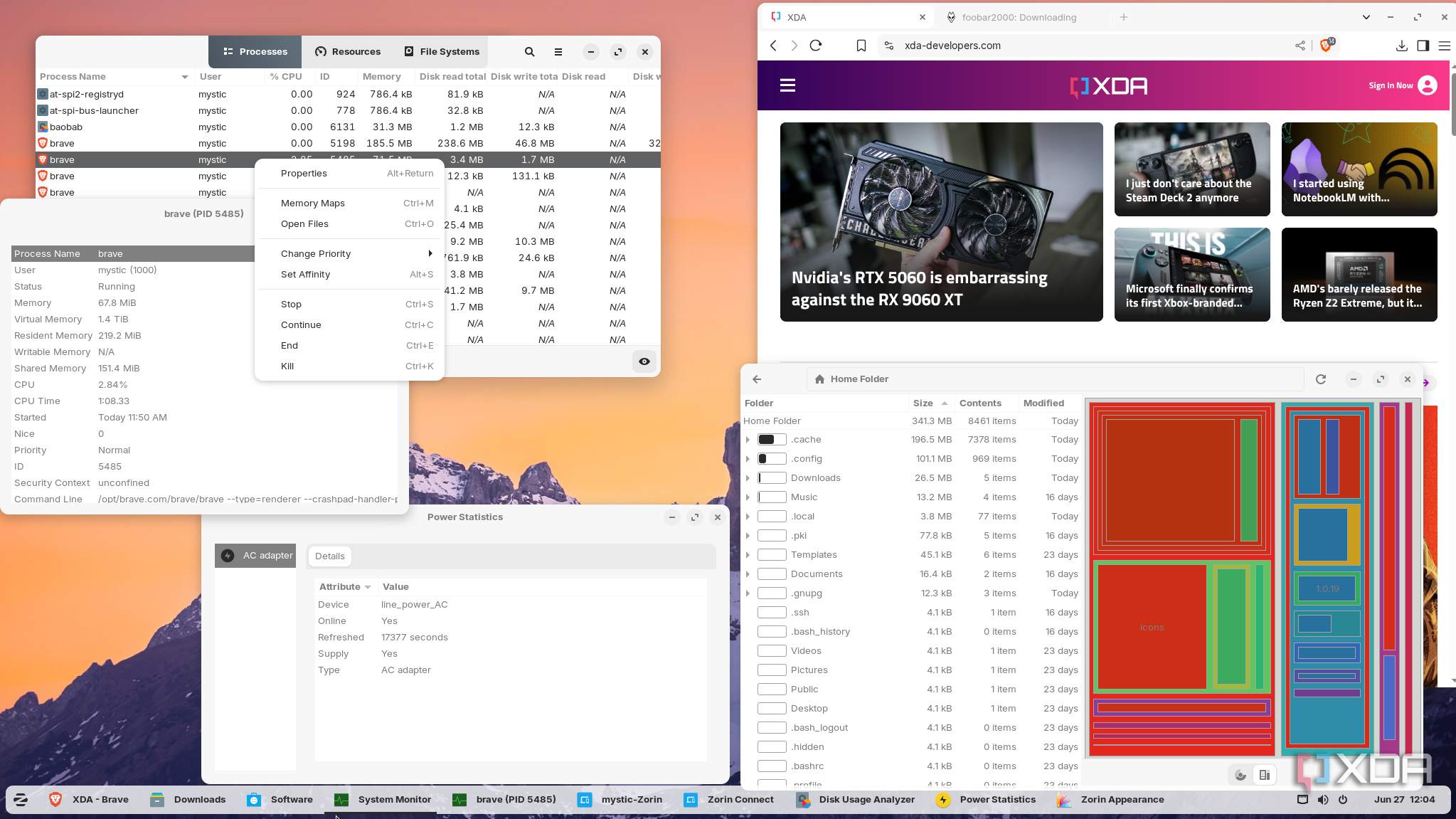The width and height of the screenshot is (1456, 819).
Task: Open Steam Deck 2 article thumbnail
Action: (1192, 169)
